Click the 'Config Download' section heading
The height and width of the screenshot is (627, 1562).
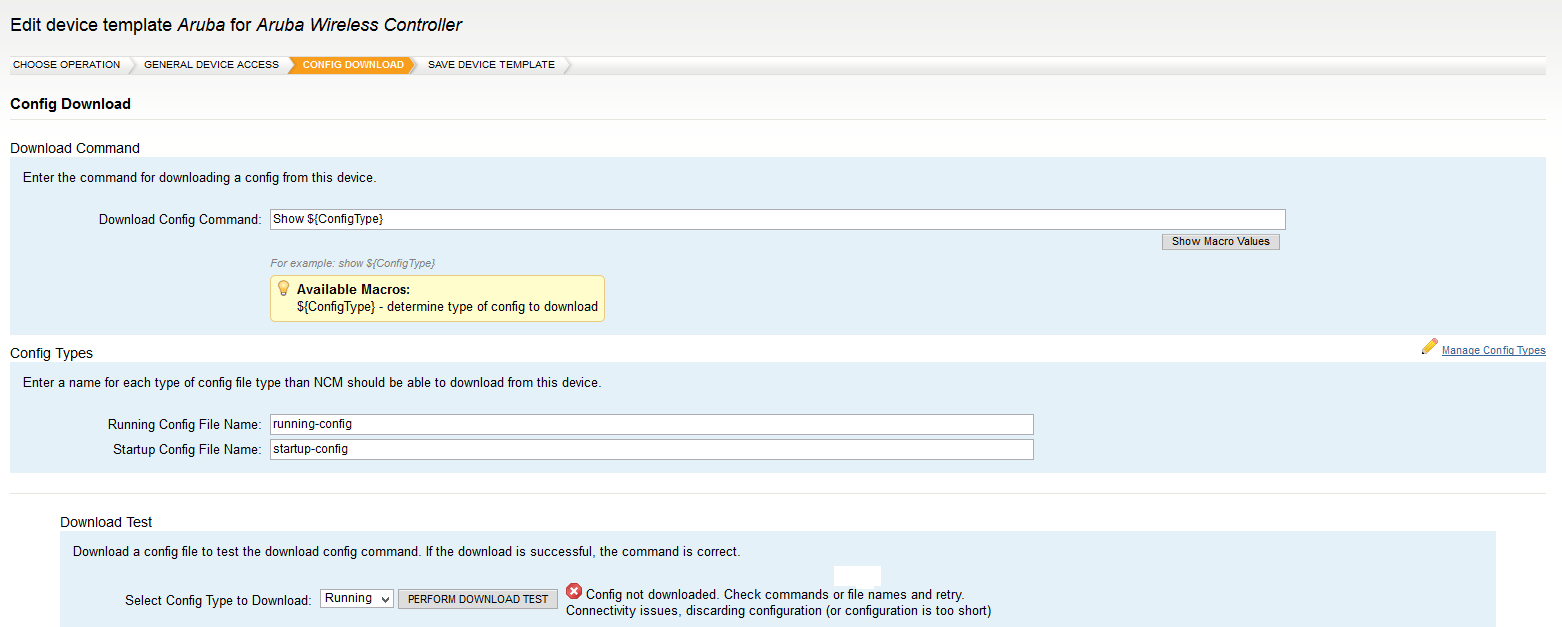[70, 104]
